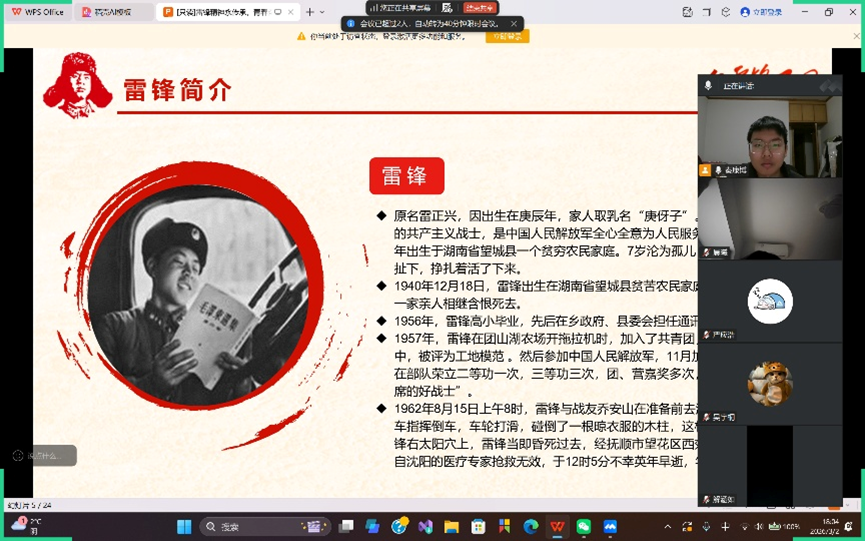Select the bear avatar participant tile
This screenshot has height=541, width=865.
pyautogui.click(x=769, y=383)
